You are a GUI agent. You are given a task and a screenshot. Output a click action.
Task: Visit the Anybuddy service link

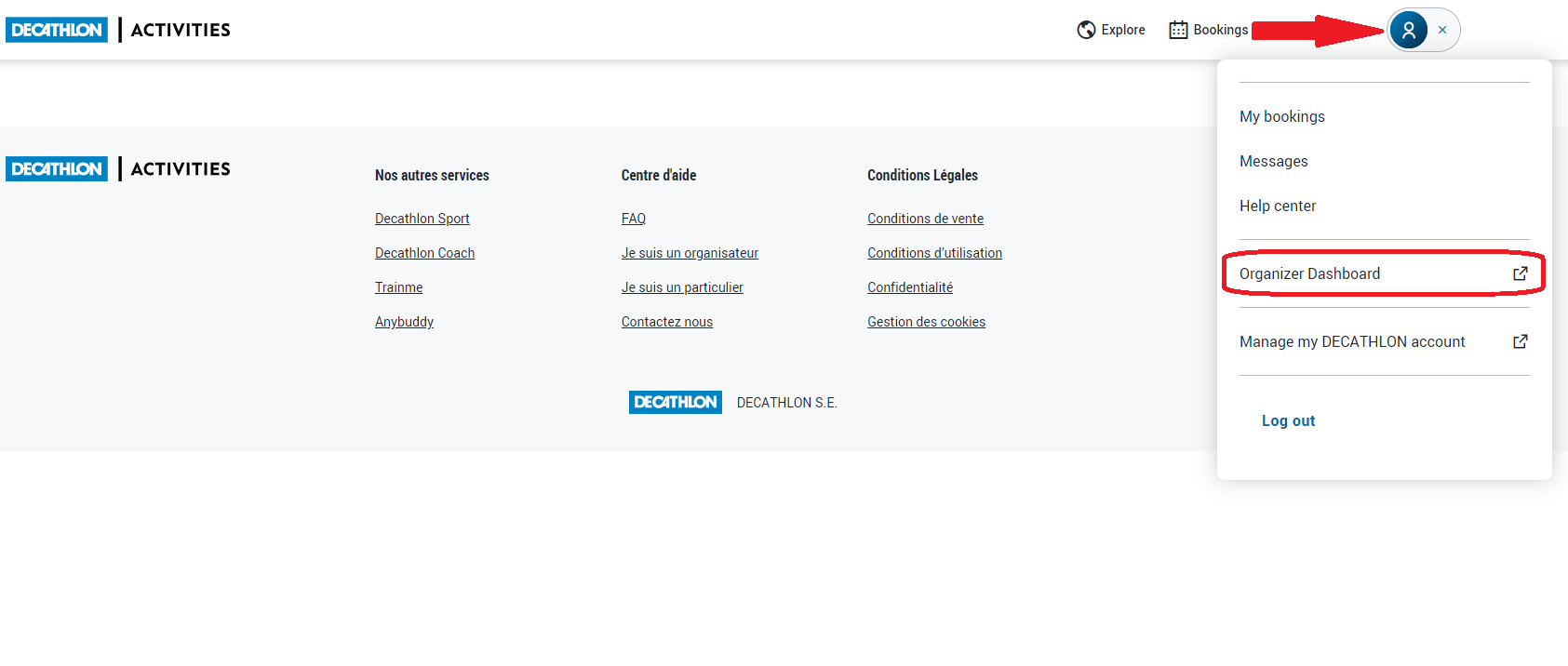click(404, 322)
